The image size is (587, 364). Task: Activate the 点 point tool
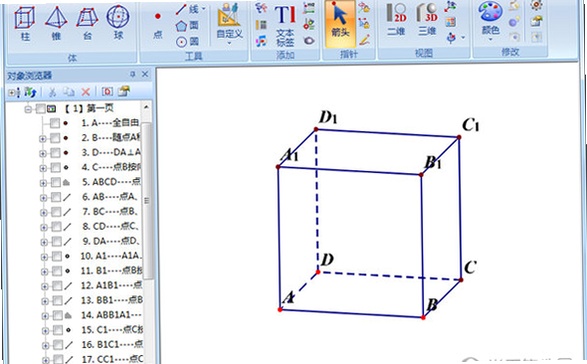158,25
